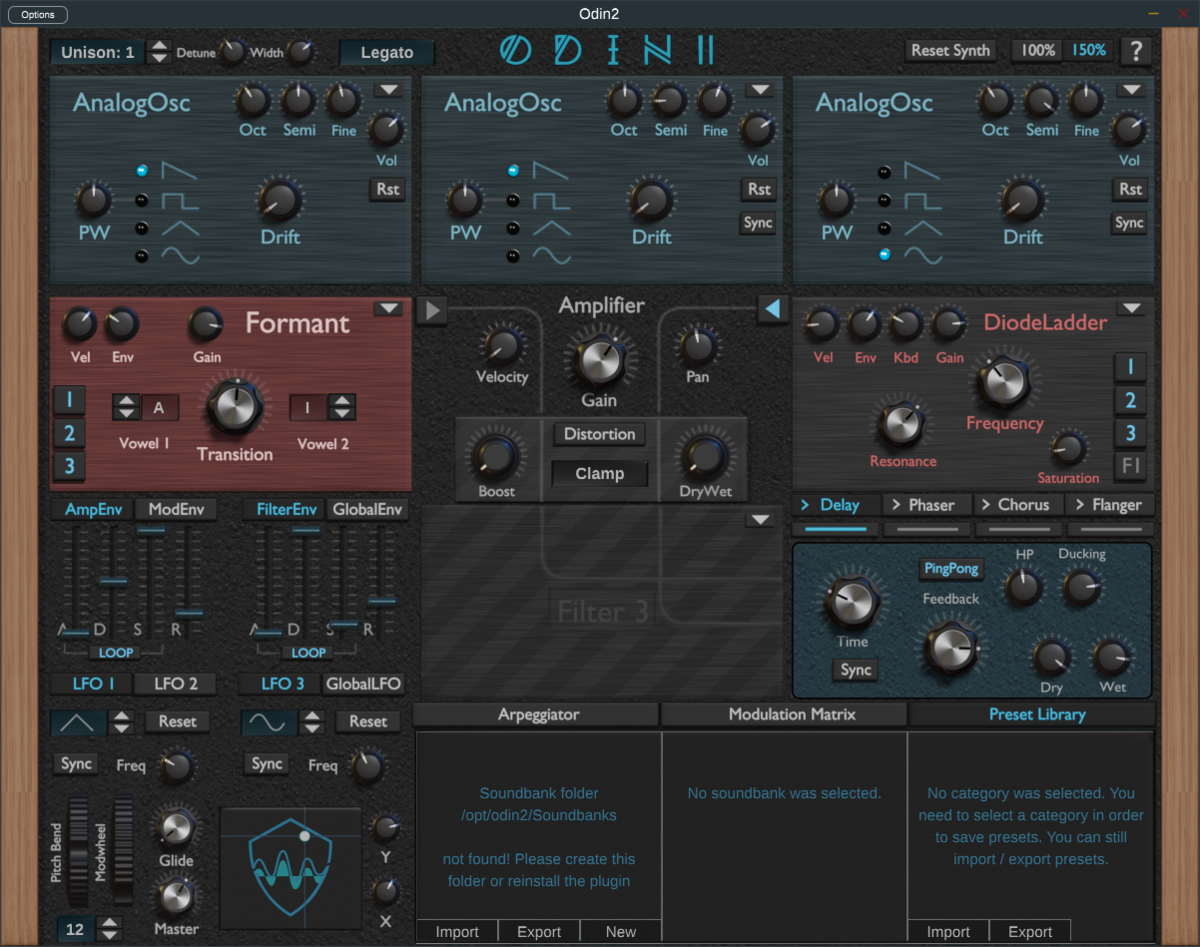Select sawtooth waveform on first AnalogOsc

click(x=142, y=171)
